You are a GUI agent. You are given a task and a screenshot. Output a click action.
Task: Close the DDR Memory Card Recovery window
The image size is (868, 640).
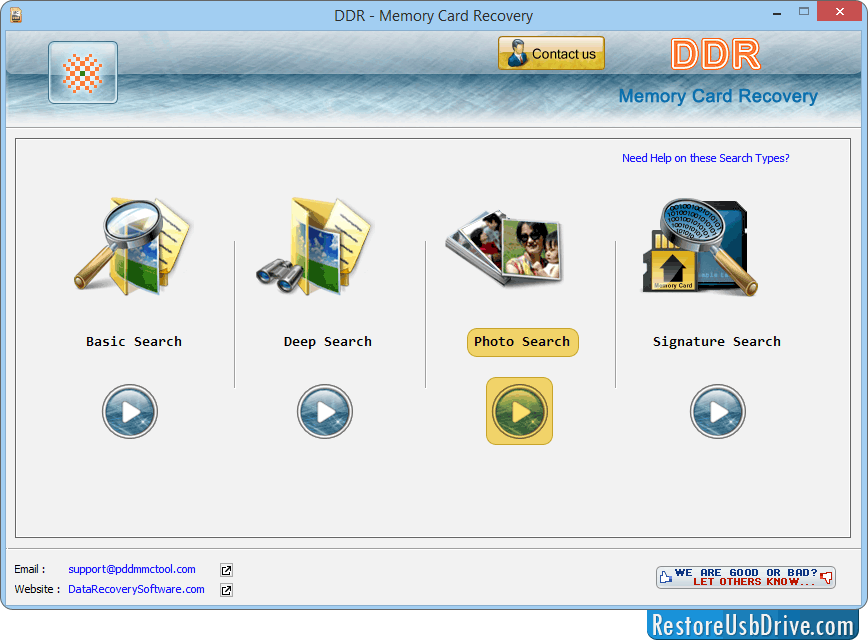pos(840,12)
